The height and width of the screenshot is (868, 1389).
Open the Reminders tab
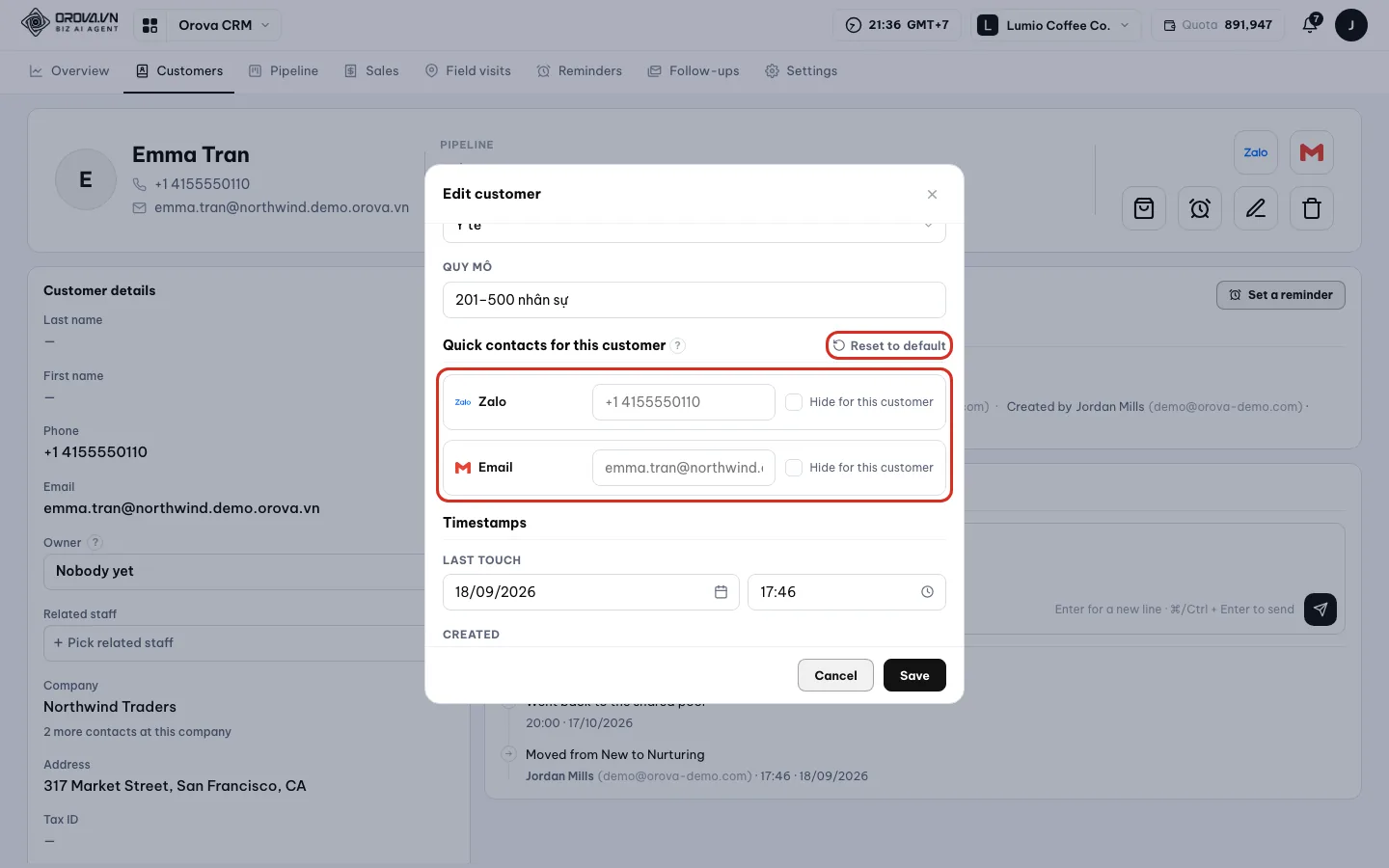(580, 71)
